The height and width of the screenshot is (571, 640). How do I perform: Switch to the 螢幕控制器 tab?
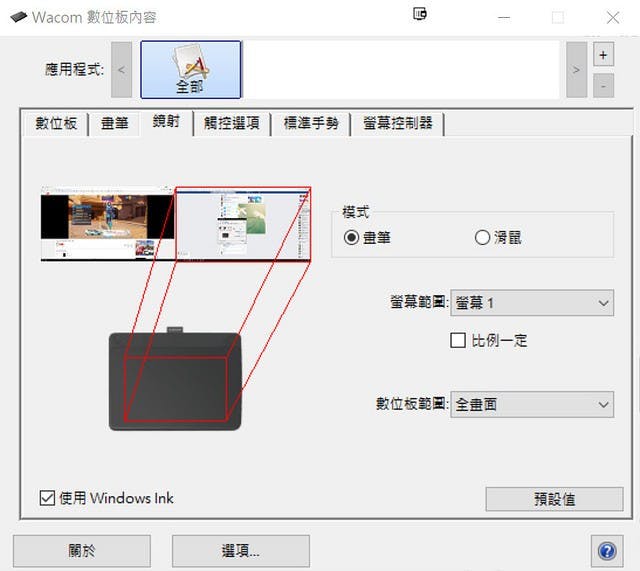(x=398, y=123)
